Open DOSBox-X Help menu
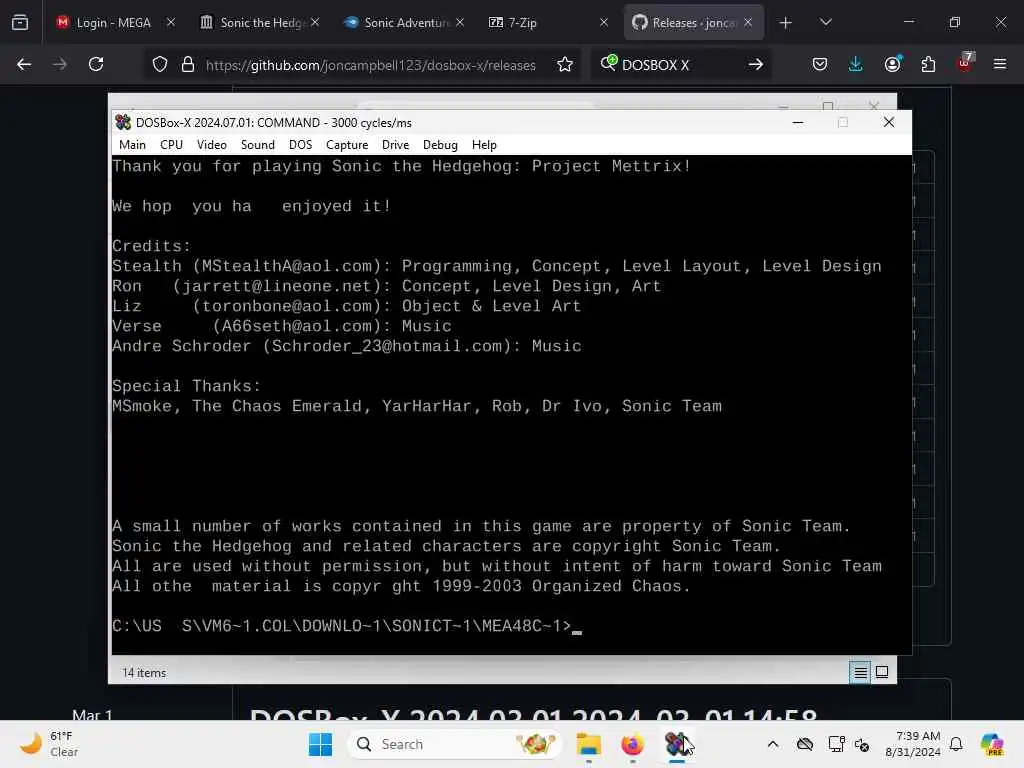Screen dimensions: 1024x768 pyautogui.click(x=484, y=145)
